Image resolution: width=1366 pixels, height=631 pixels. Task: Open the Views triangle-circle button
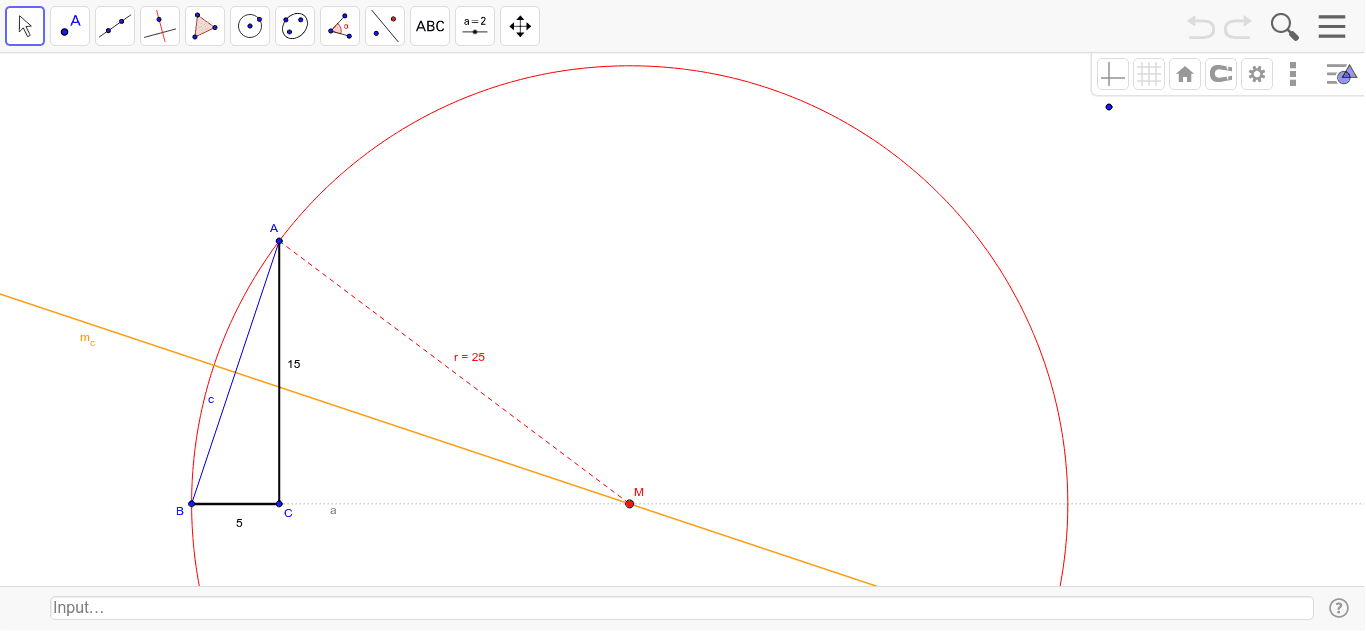click(1341, 74)
